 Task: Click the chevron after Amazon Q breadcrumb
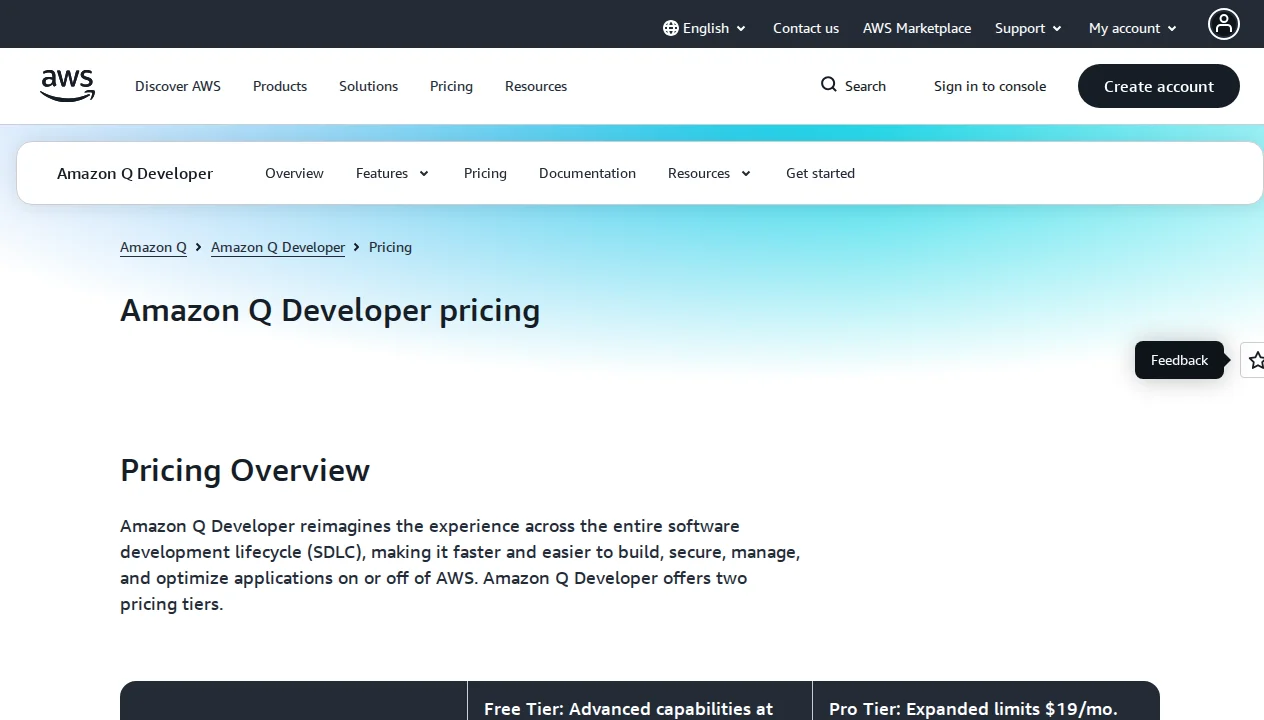198,247
